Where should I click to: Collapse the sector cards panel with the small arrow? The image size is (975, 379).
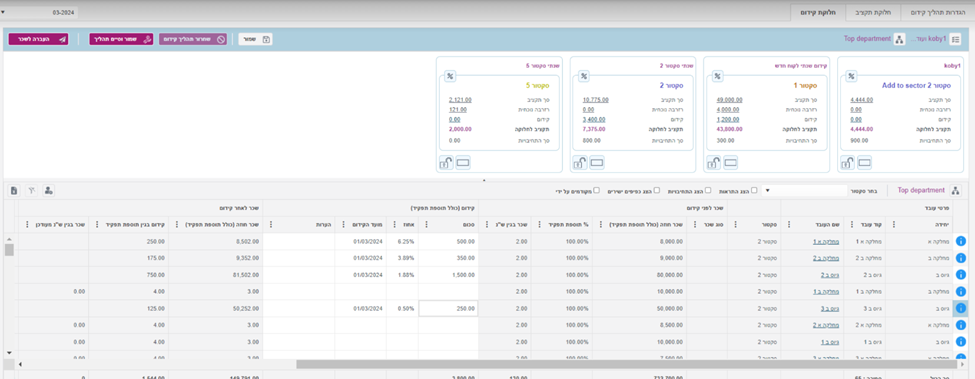(484, 180)
